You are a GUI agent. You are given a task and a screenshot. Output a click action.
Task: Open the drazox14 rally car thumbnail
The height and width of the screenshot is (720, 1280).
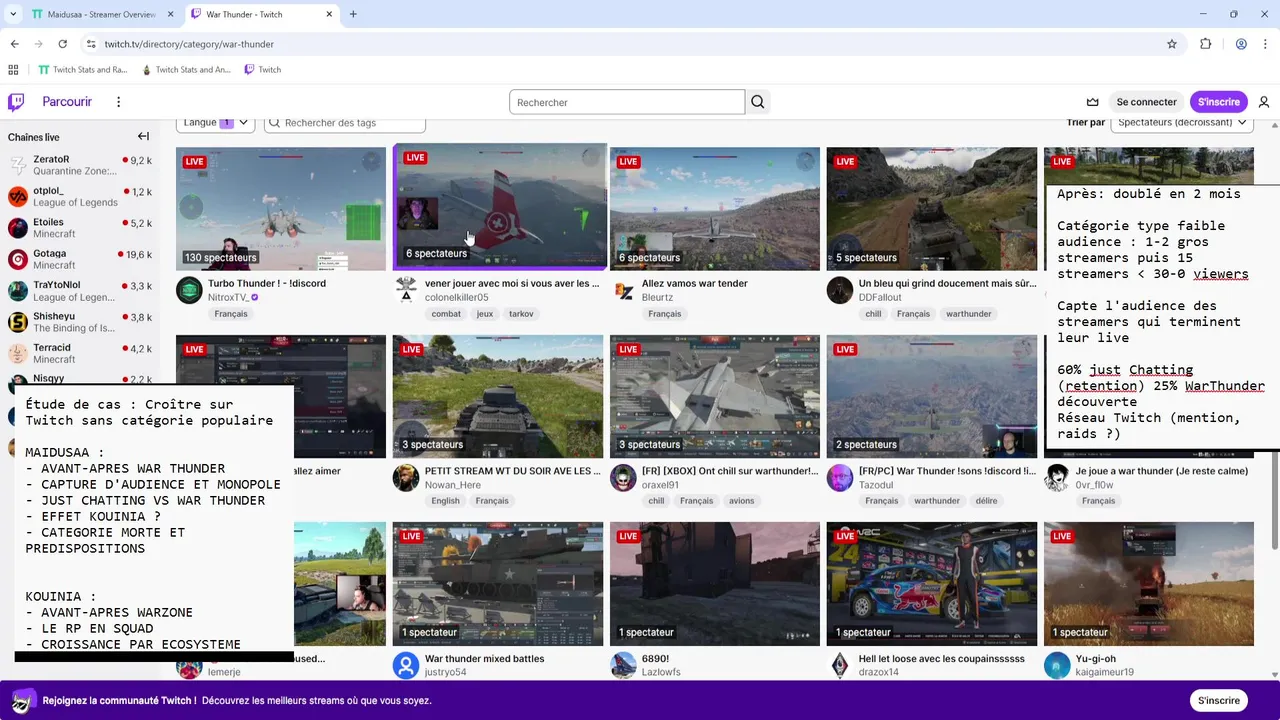click(x=932, y=584)
